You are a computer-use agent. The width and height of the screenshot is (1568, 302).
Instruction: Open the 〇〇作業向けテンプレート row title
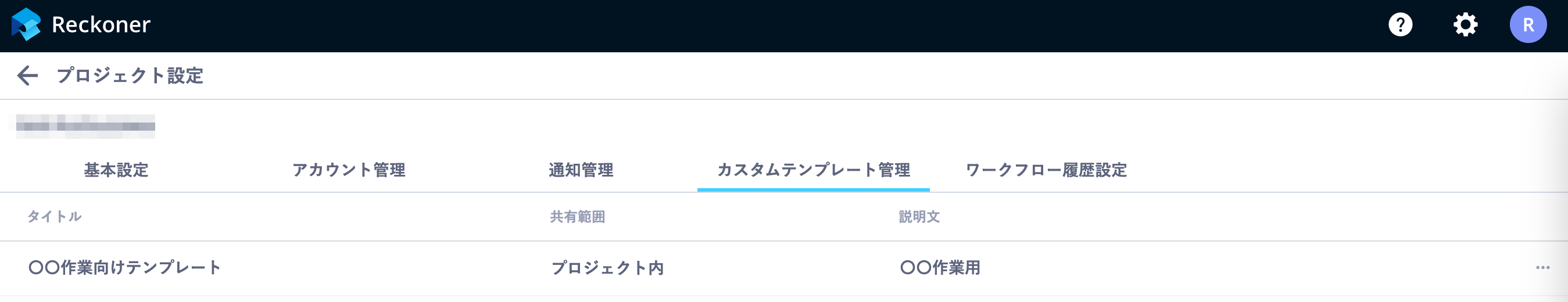coord(124,267)
